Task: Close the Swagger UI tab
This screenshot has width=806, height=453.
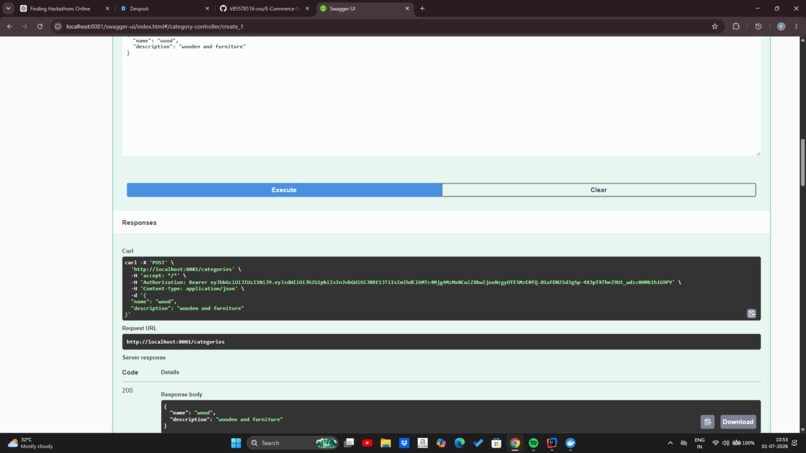Action: click(x=407, y=9)
